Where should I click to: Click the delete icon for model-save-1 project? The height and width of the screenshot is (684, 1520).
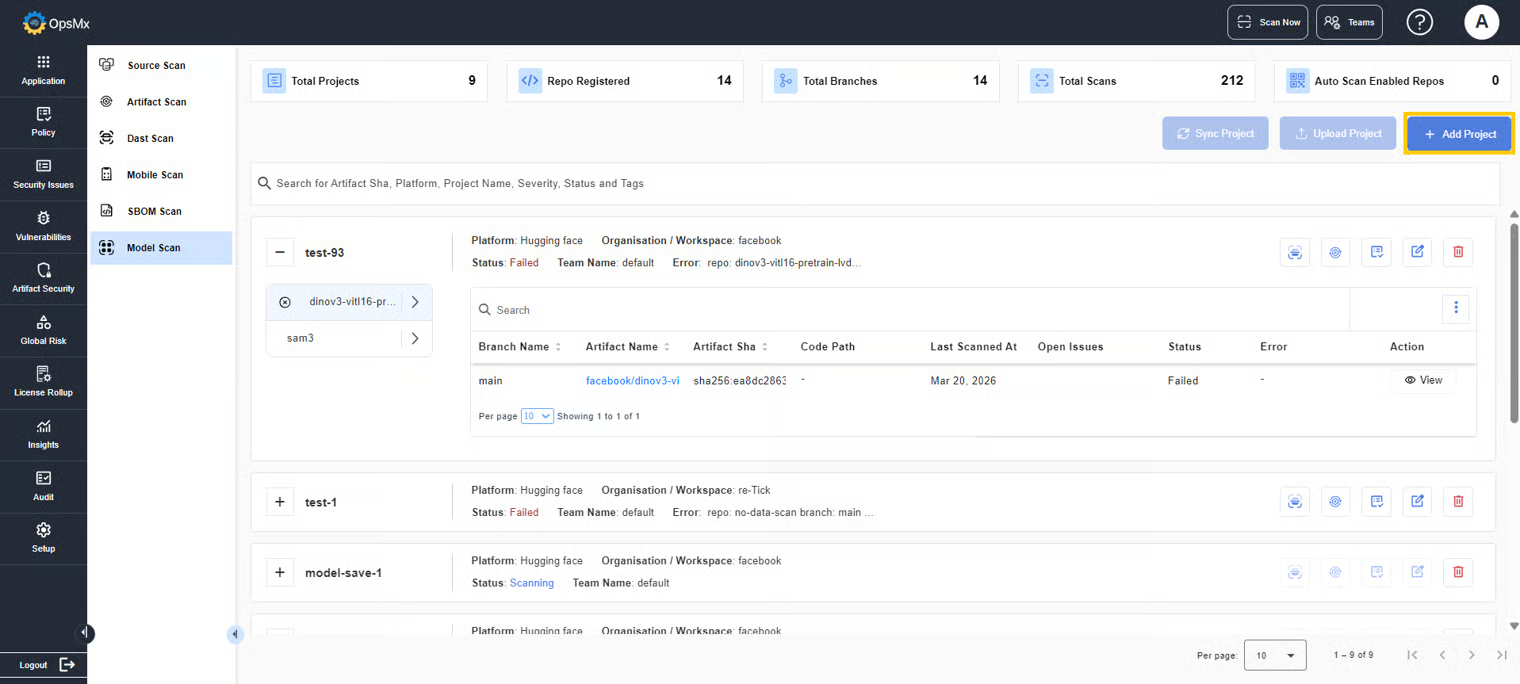tap(1458, 572)
